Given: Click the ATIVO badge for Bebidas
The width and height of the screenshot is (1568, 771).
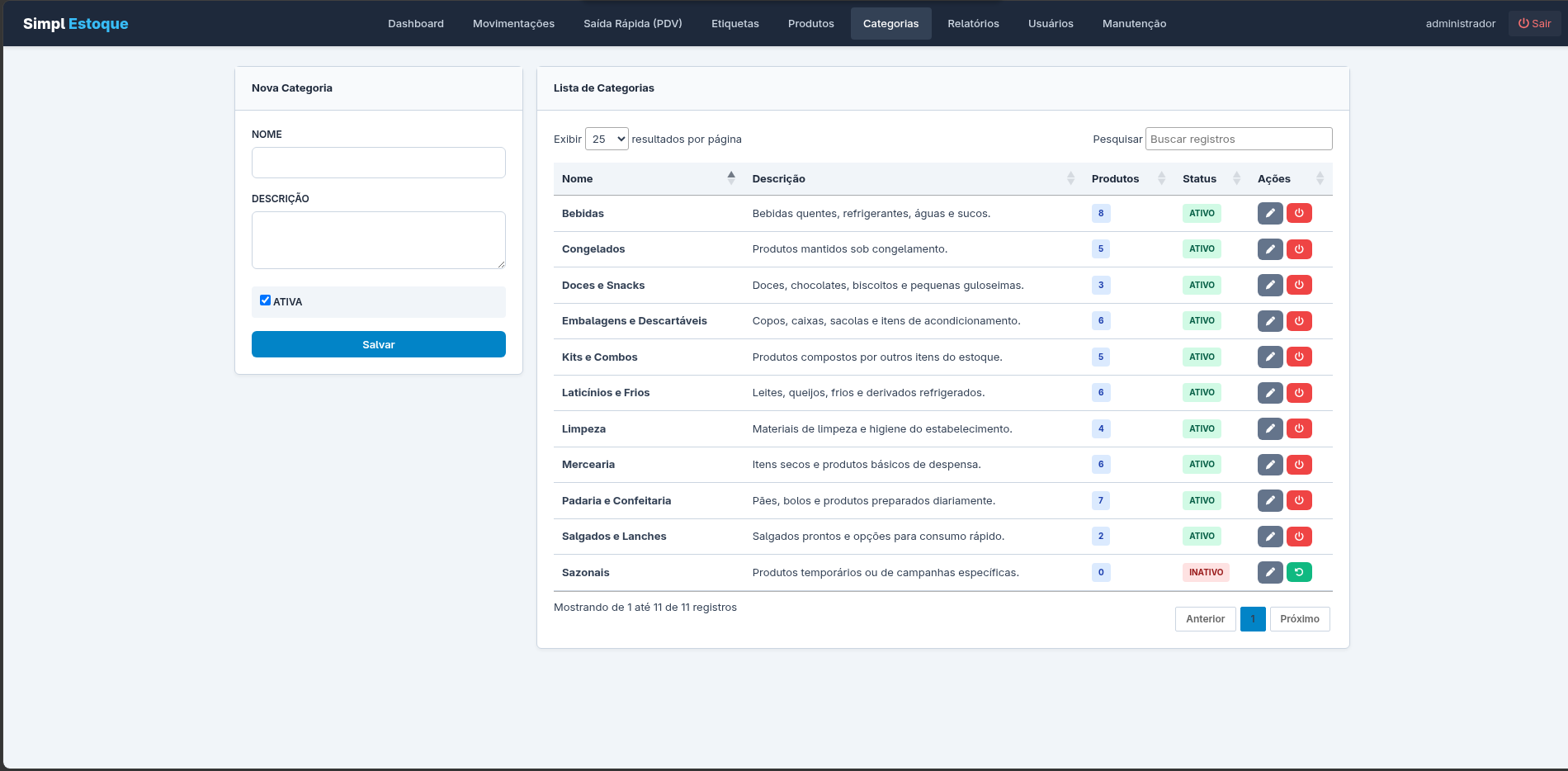Looking at the screenshot, I should [x=1202, y=213].
